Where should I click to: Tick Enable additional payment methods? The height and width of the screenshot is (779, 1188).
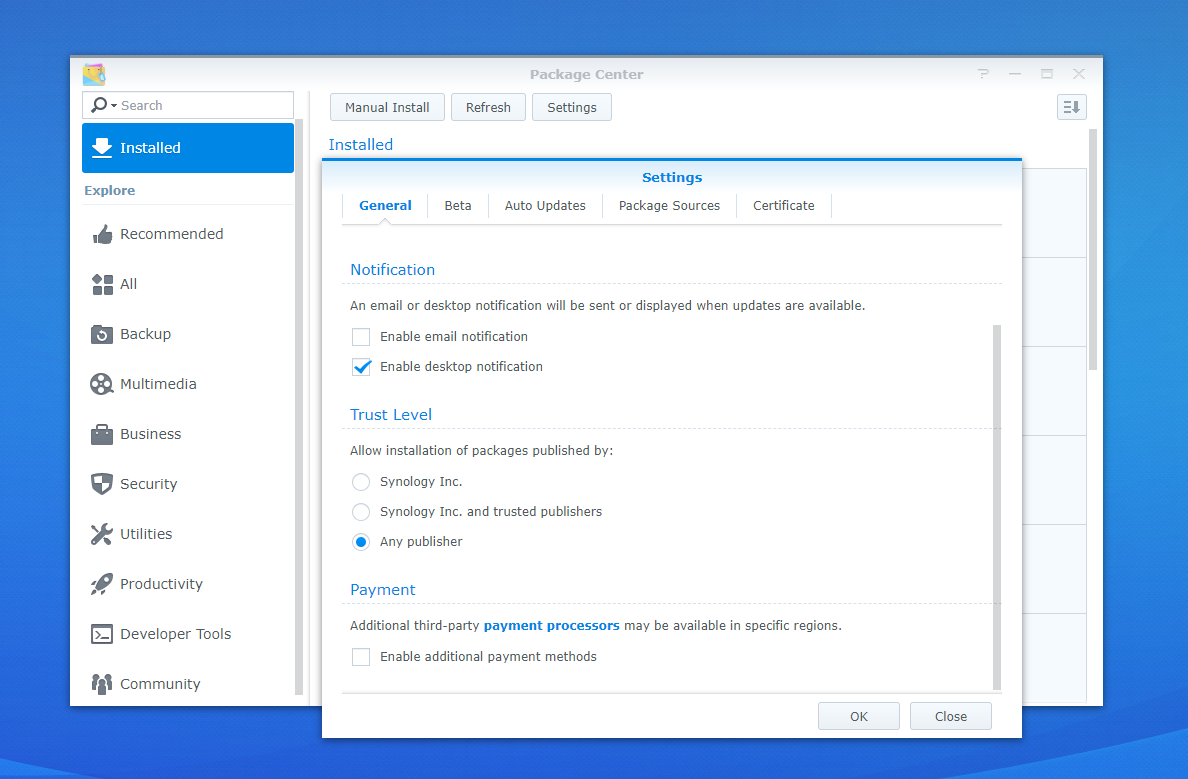point(361,657)
